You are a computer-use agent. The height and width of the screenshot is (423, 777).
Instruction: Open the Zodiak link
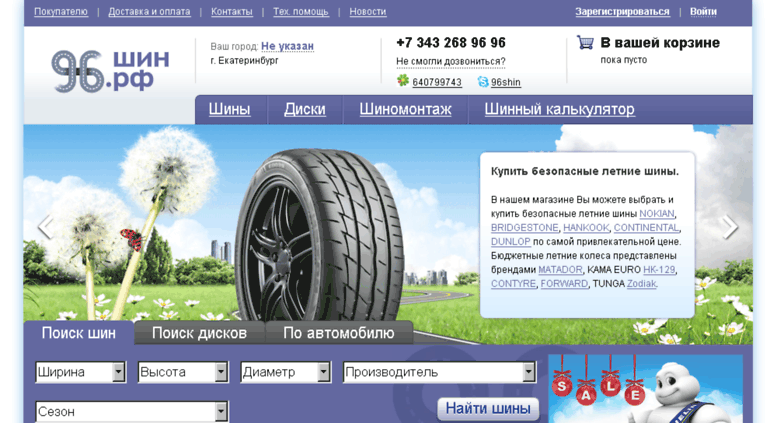(642, 283)
